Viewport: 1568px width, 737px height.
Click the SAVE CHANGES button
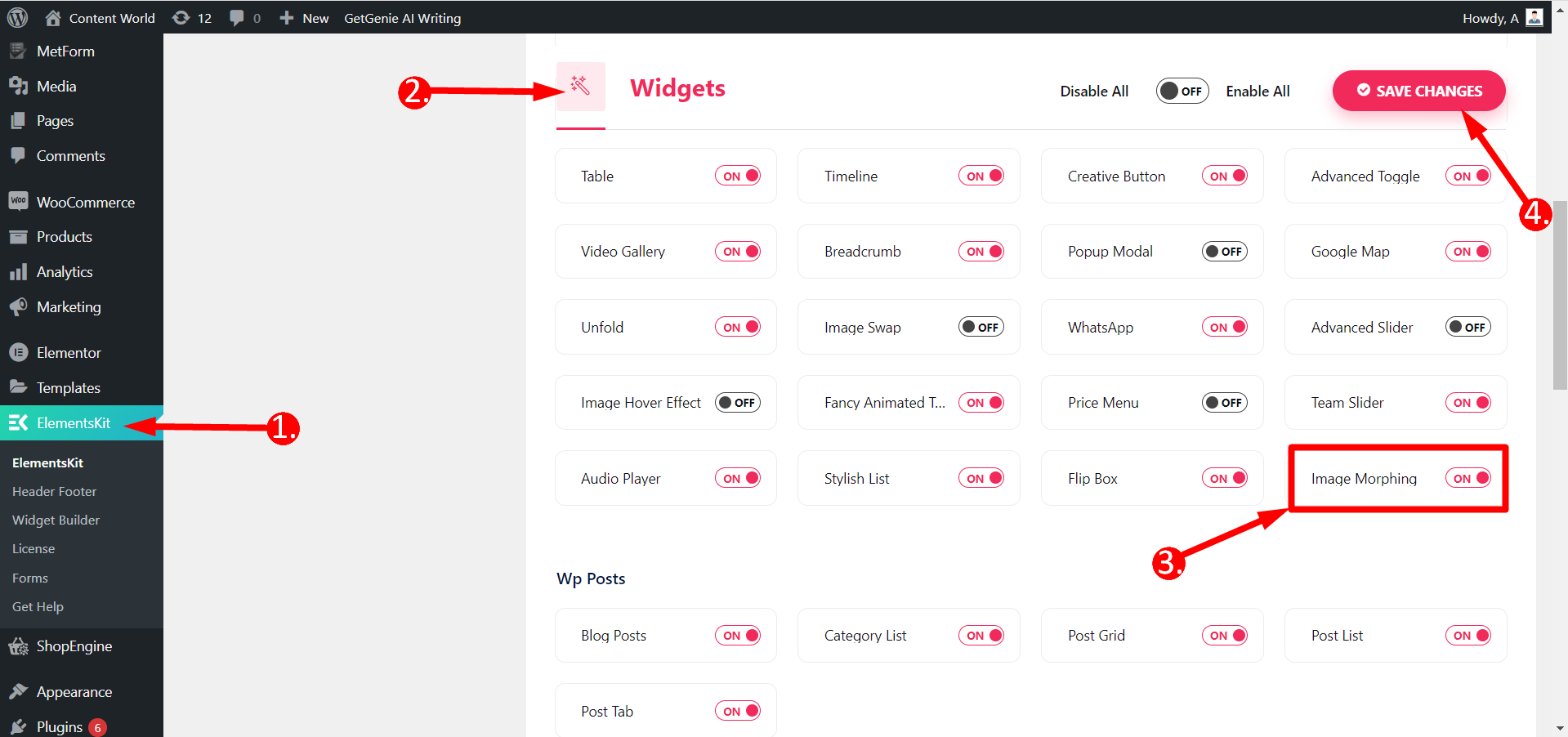click(x=1419, y=91)
